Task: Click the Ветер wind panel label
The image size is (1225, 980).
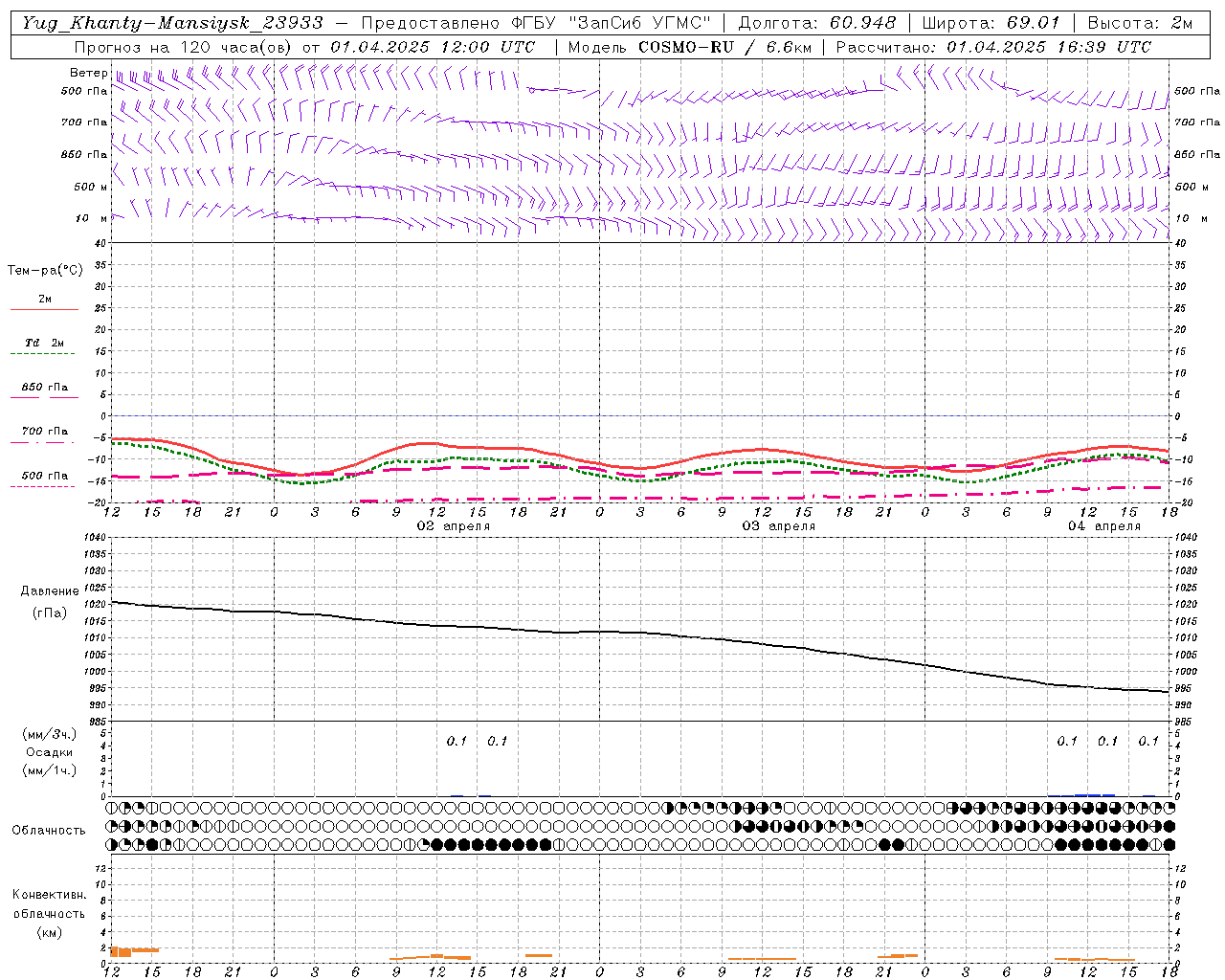Action: click(88, 73)
